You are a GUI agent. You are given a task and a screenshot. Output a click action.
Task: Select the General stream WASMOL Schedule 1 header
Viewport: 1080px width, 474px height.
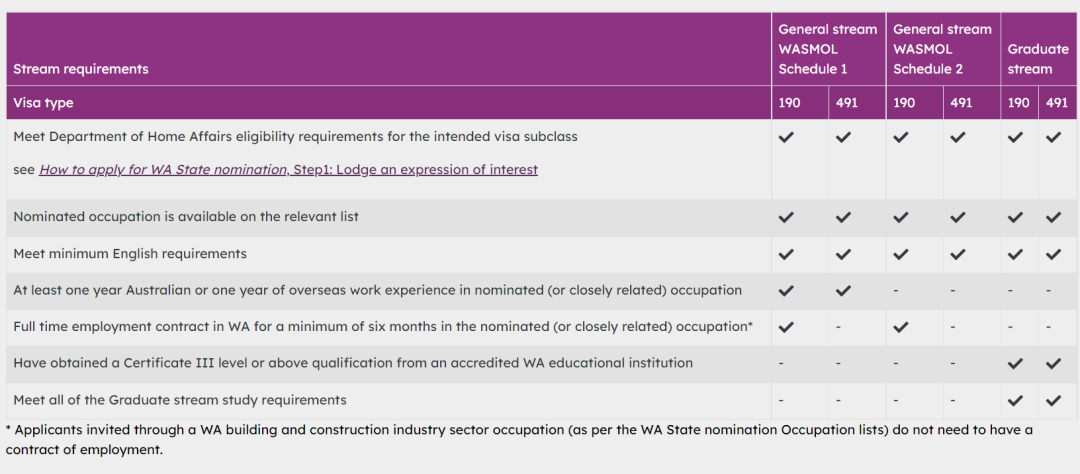point(828,49)
